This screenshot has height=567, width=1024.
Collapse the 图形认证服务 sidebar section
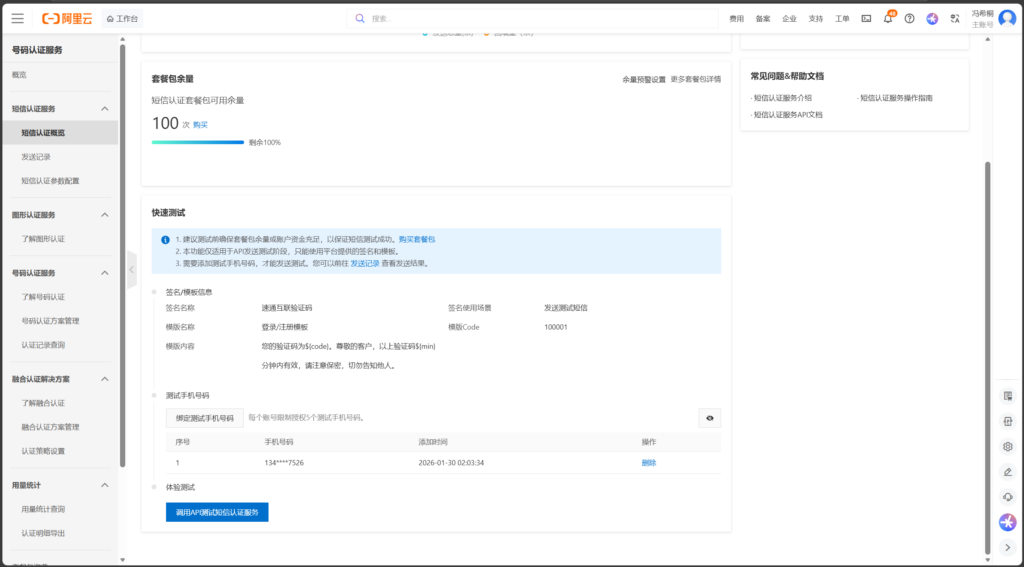[x=105, y=215]
